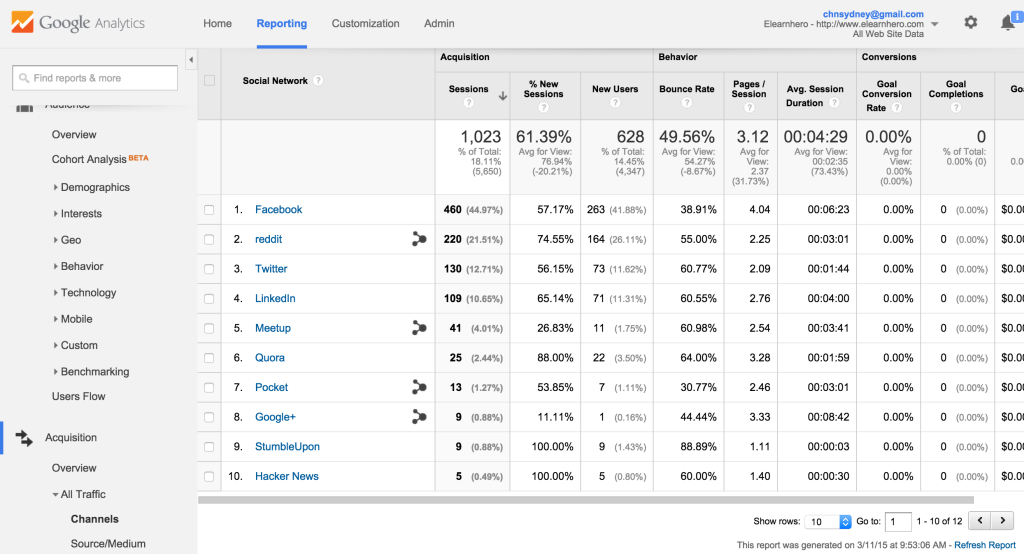
Task: Open the Hacker News link
Action: coord(287,476)
